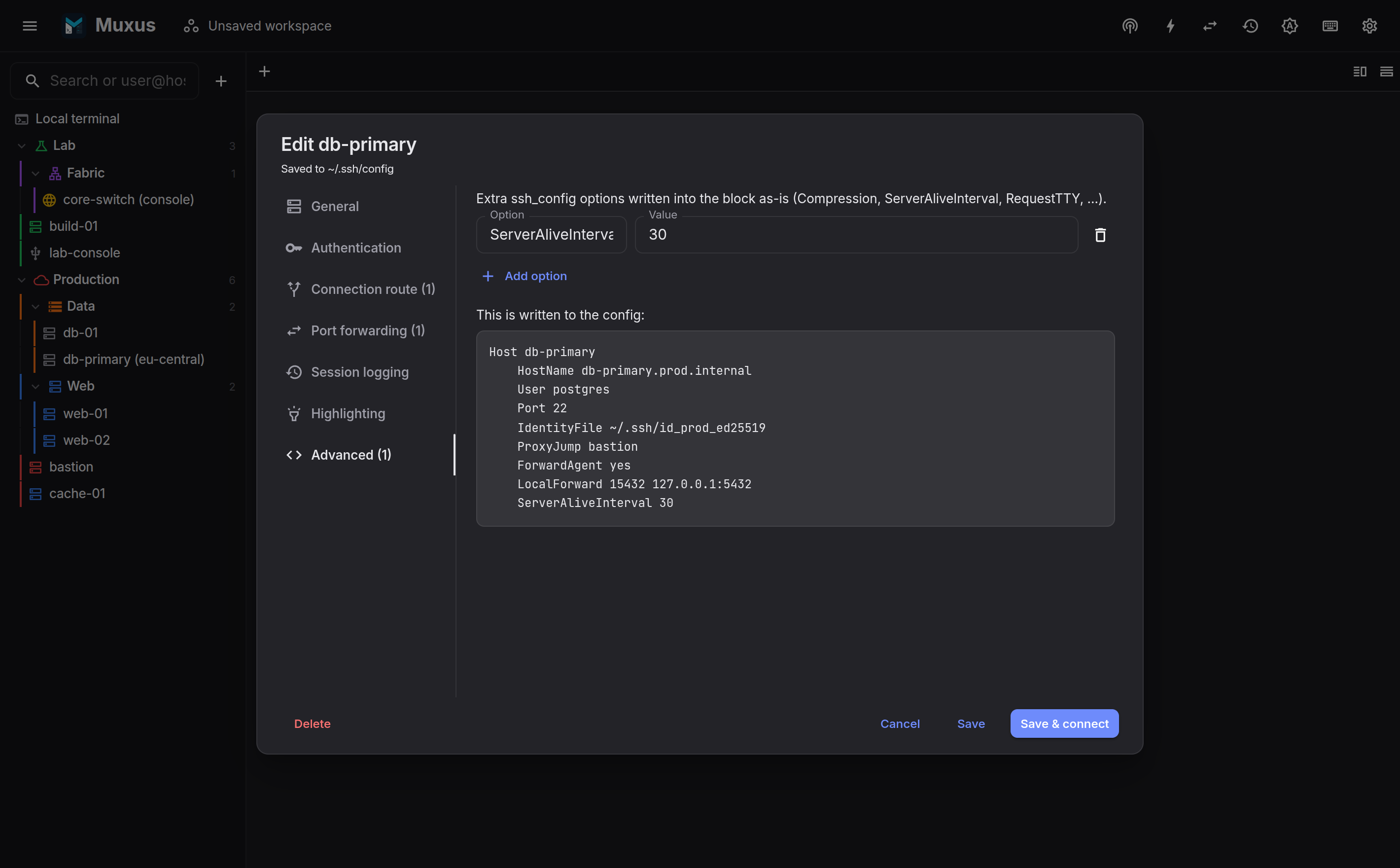This screenshot has width=1400, height=868.
Task: Open the transfers arrows icon in header
Action: [x=1210, y=26]
